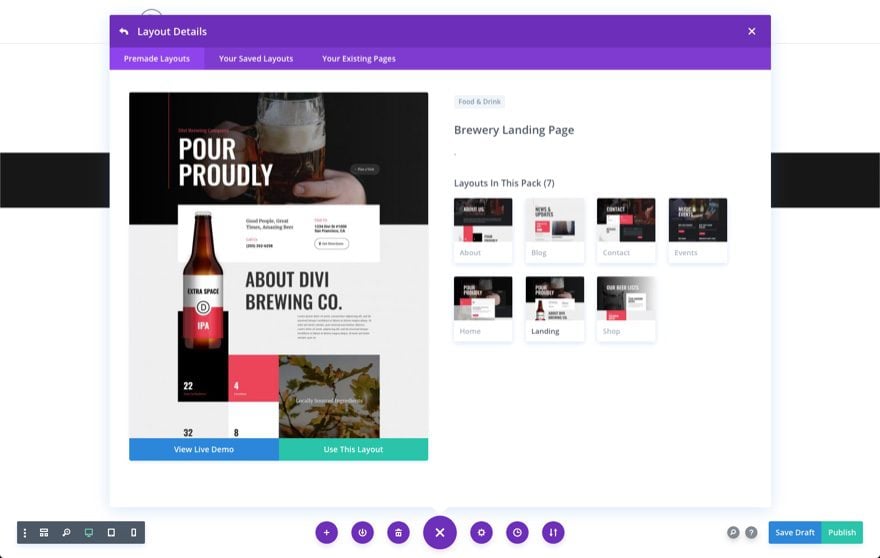Open the three-dot builder settings menu

25,533
